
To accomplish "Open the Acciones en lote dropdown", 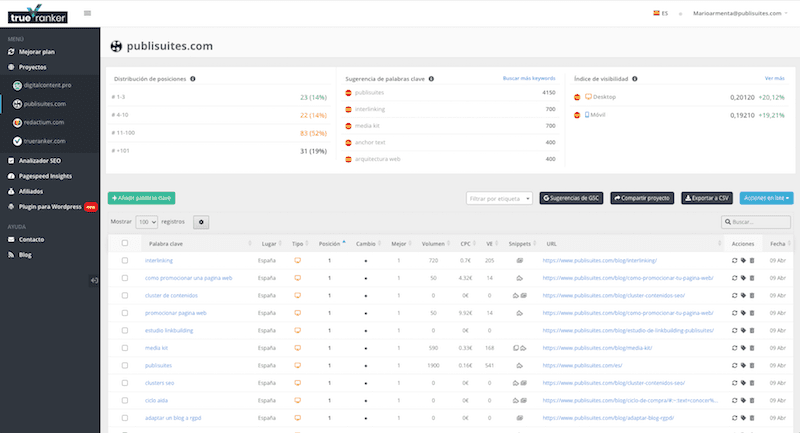I will tap(766, 198).
